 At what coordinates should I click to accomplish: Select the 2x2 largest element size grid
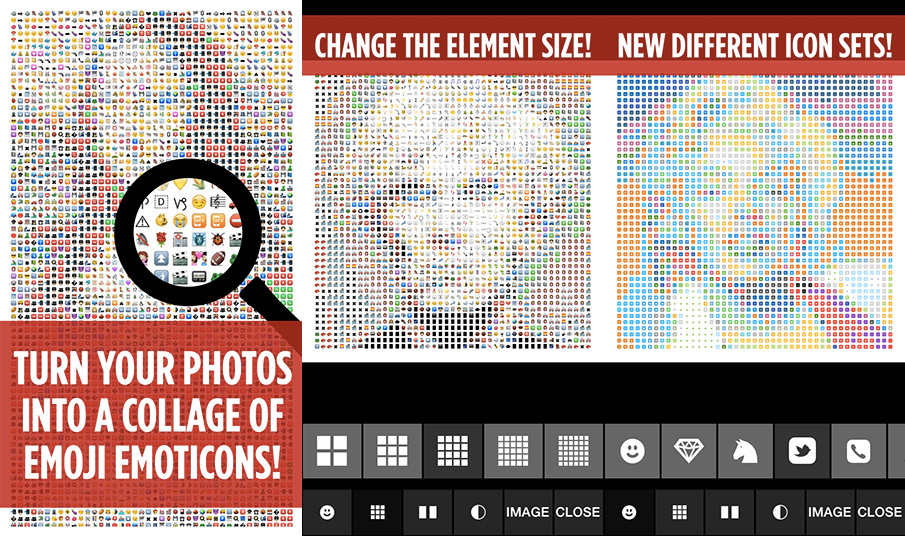[332, 451]
